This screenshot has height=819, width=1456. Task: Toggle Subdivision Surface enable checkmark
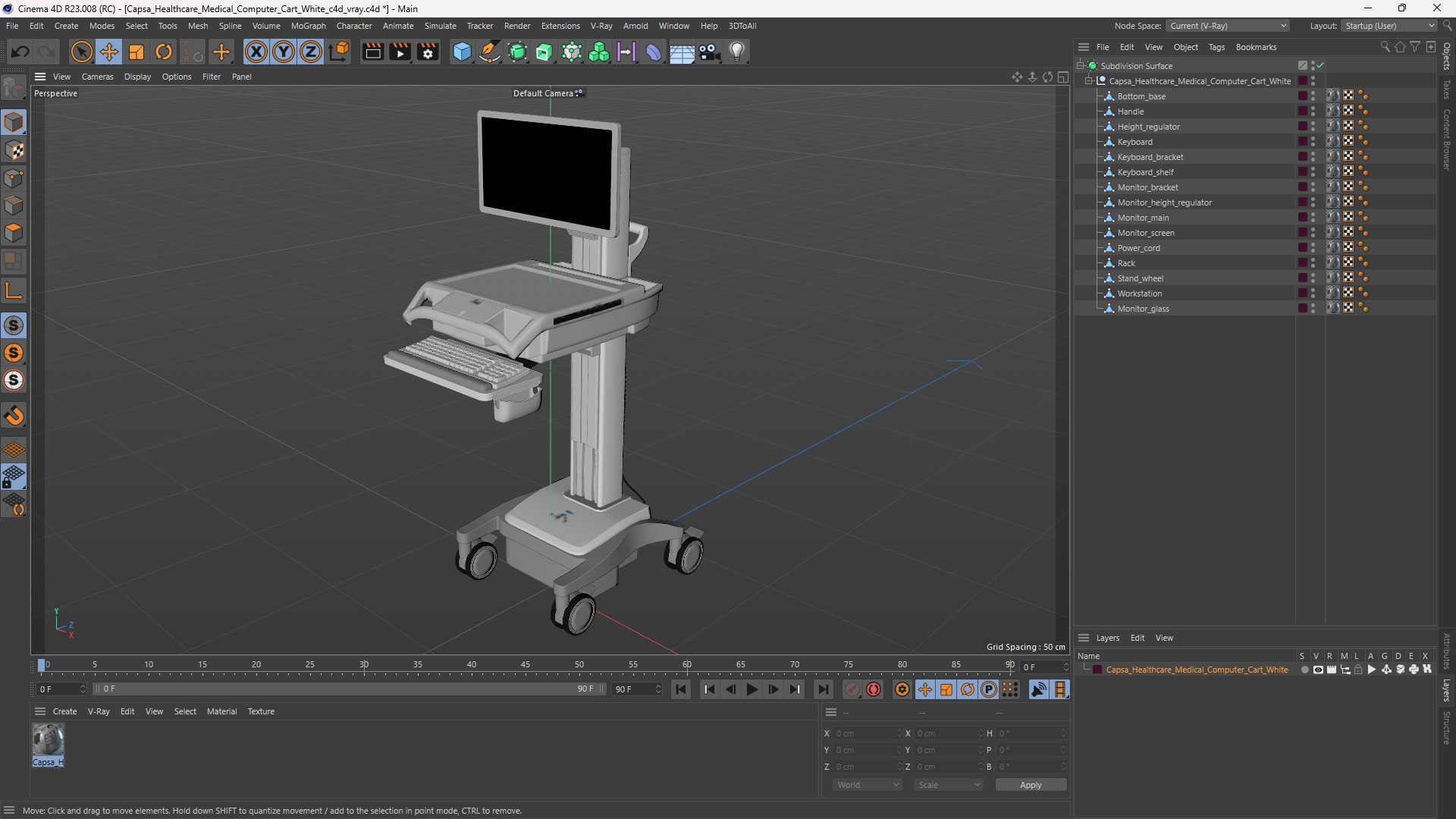(1320, 65)
